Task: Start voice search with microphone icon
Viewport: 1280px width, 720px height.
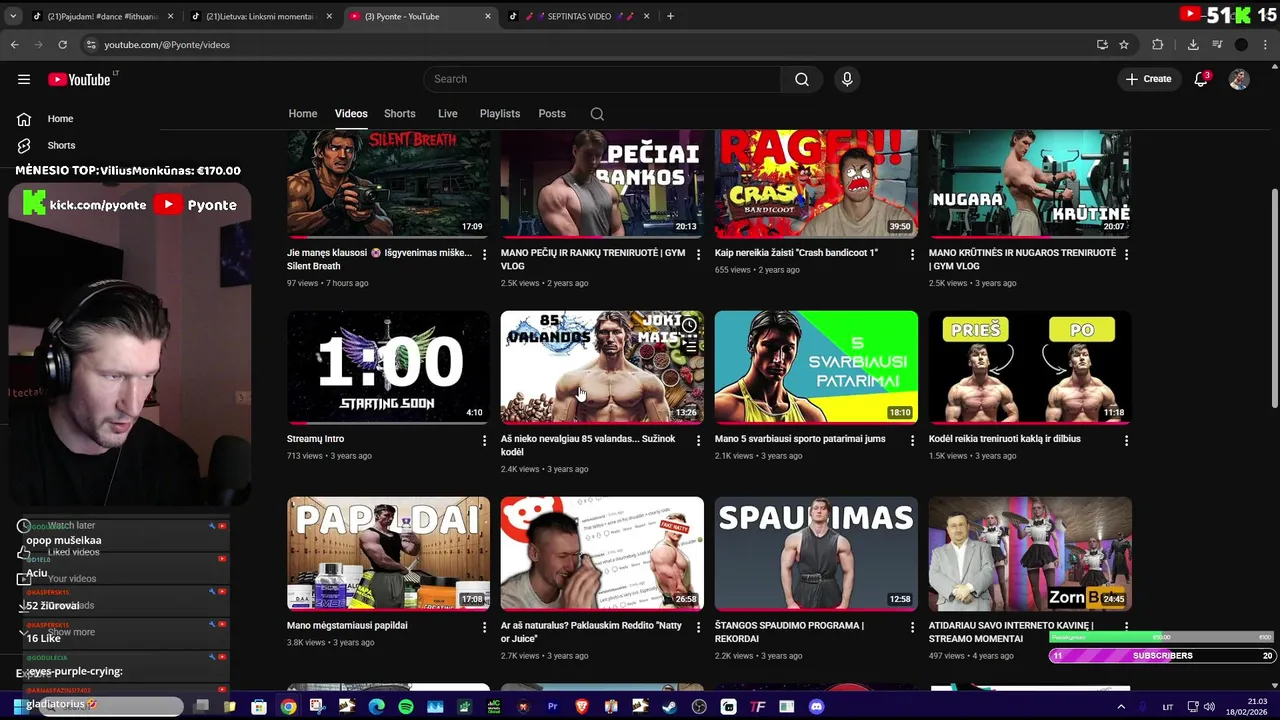Action: pyautogui.click(x=847, y=79)
